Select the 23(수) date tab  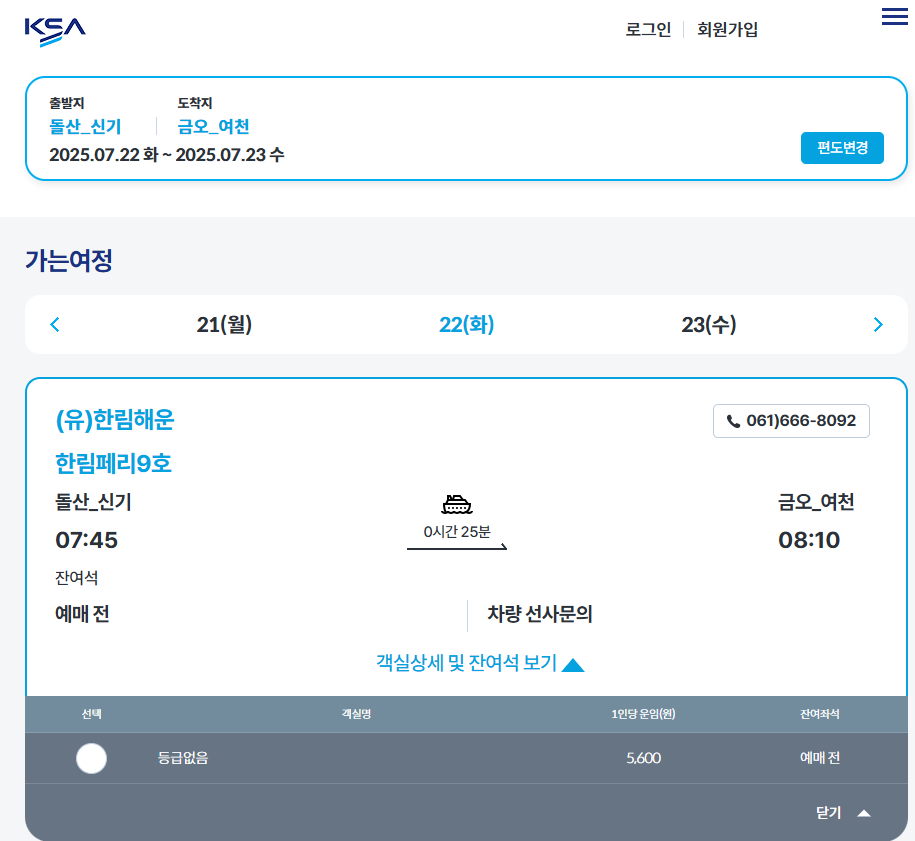tap(708, 324)
